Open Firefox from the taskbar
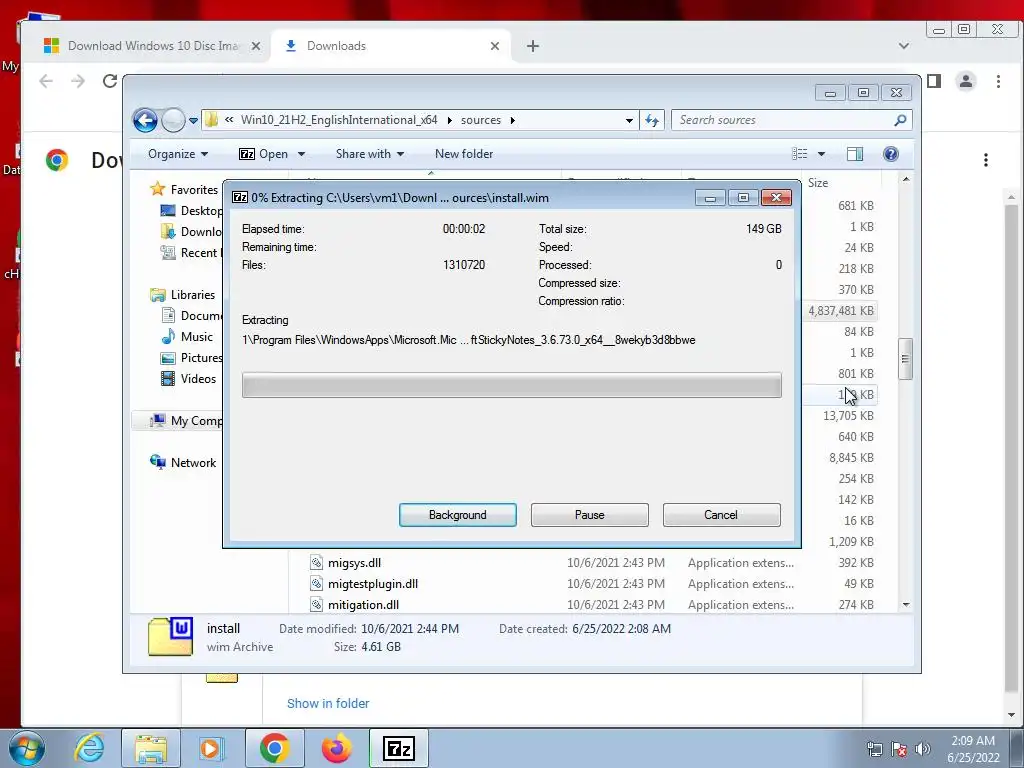Image resolution: width=1024 pixels, height=768 pixels. click(337, 748)
